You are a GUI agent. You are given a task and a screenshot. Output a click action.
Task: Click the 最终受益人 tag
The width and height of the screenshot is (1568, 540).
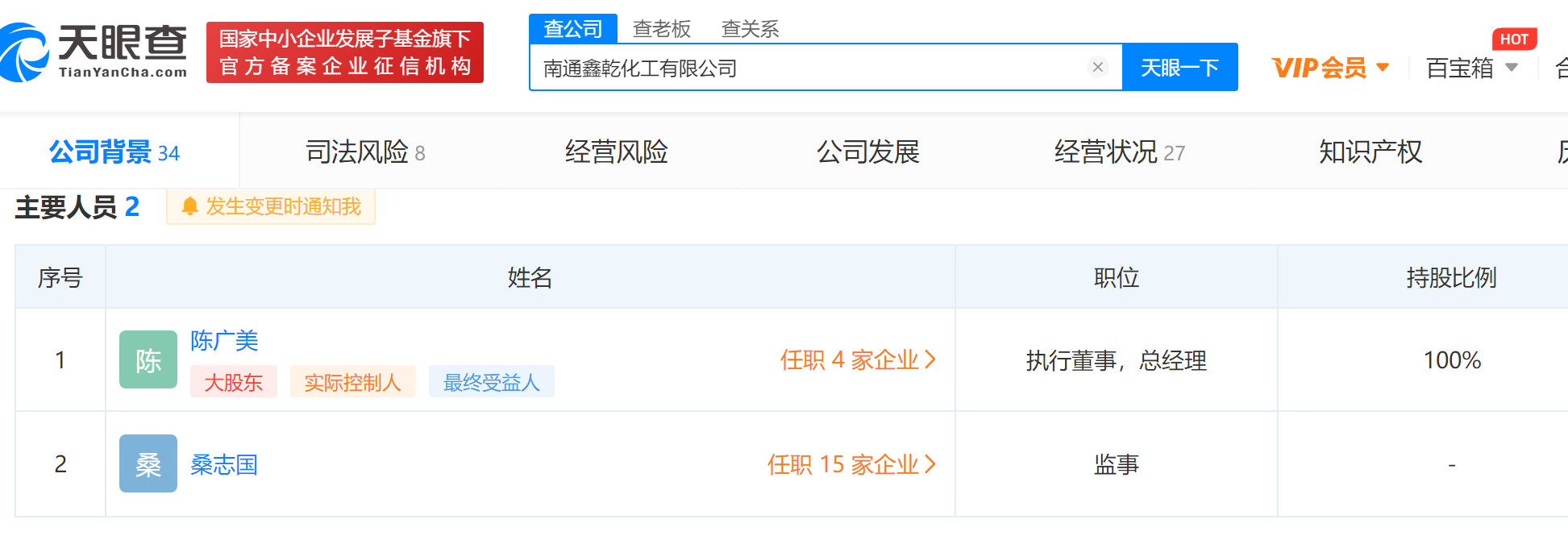tap(491, 382)
